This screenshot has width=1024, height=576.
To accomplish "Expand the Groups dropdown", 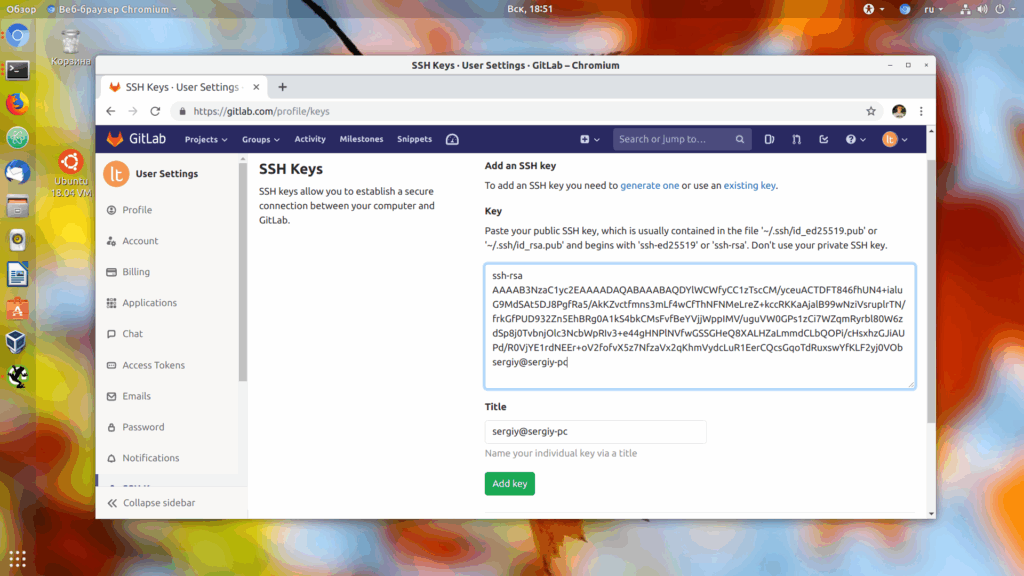I will click(261, 139).
